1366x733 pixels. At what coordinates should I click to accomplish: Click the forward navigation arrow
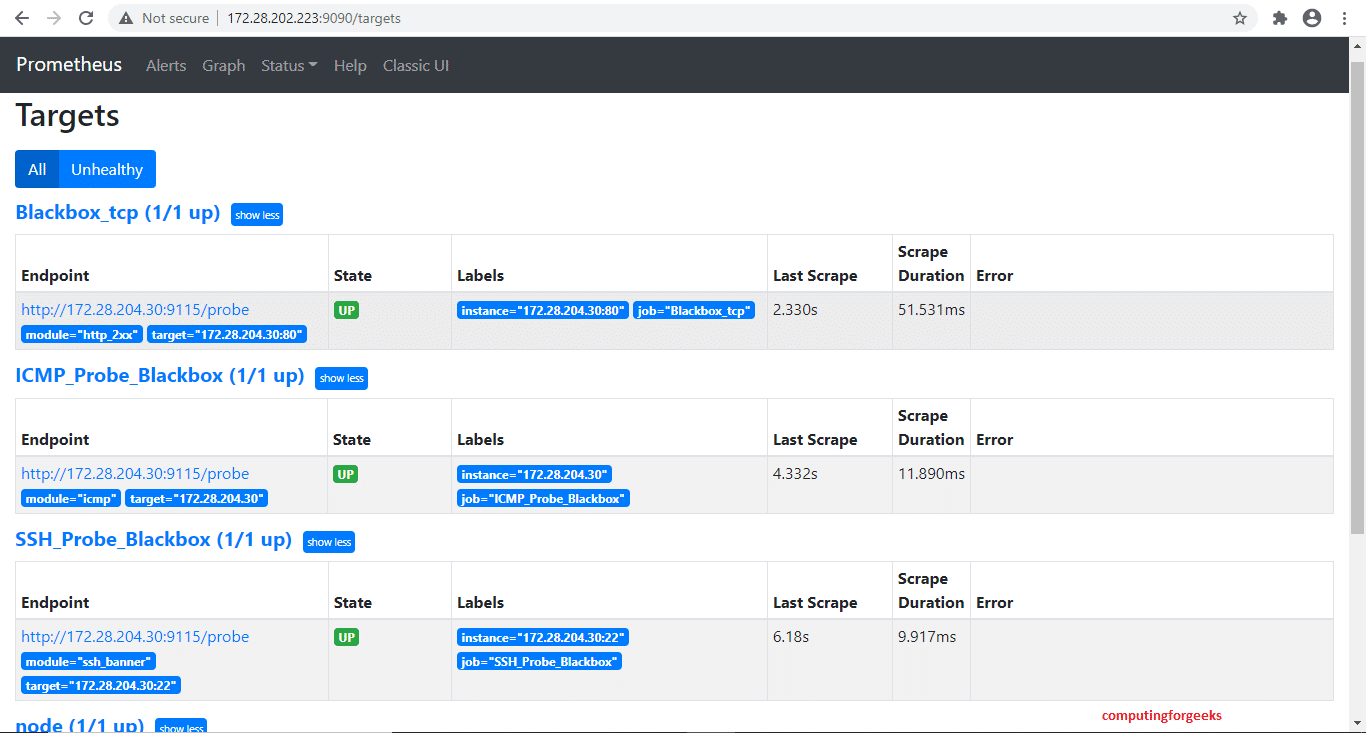pyautogui.click(x=54, y=17)
